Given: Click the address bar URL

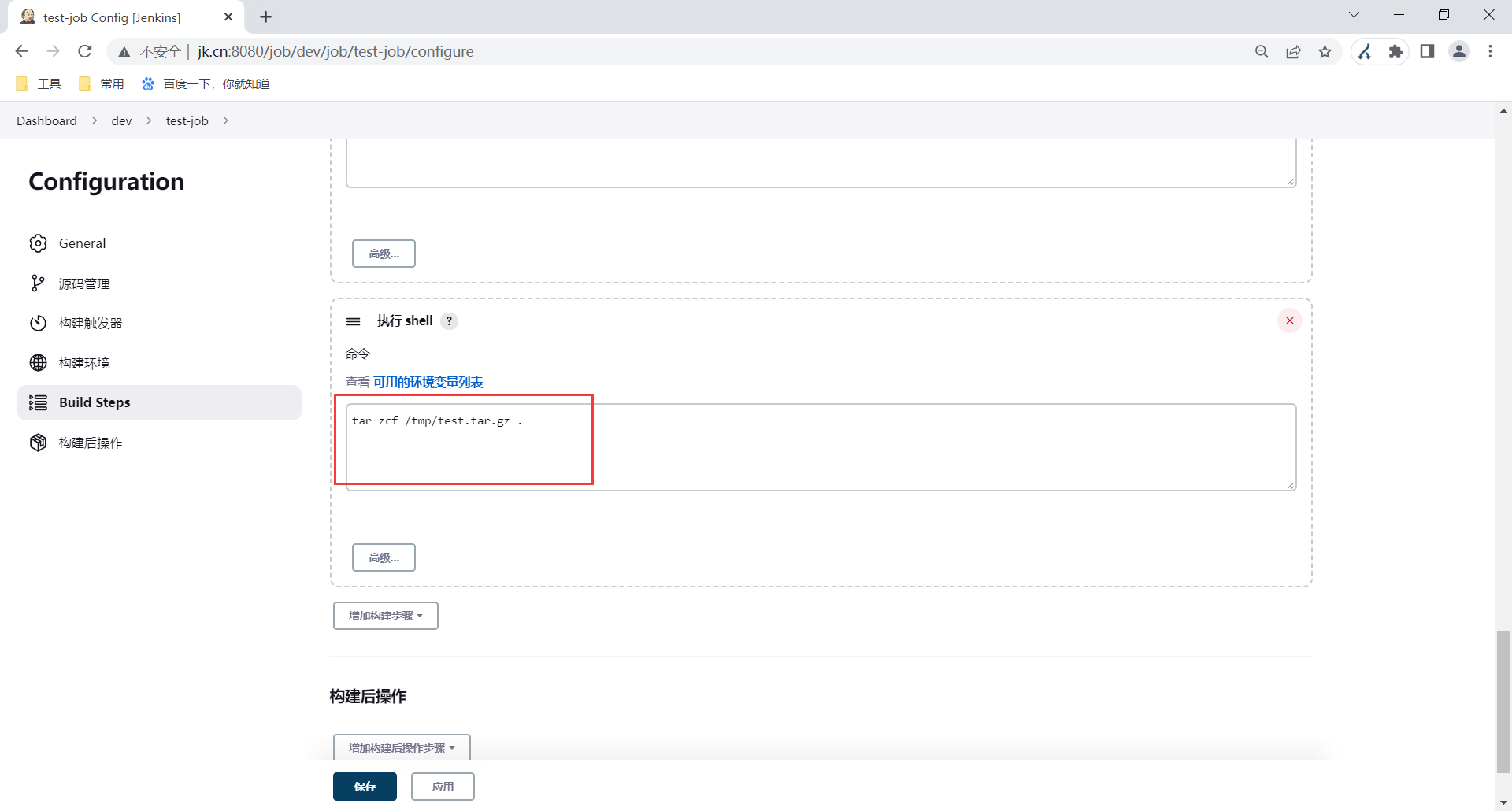Looking at the screenshot, I should pos(335,52).
